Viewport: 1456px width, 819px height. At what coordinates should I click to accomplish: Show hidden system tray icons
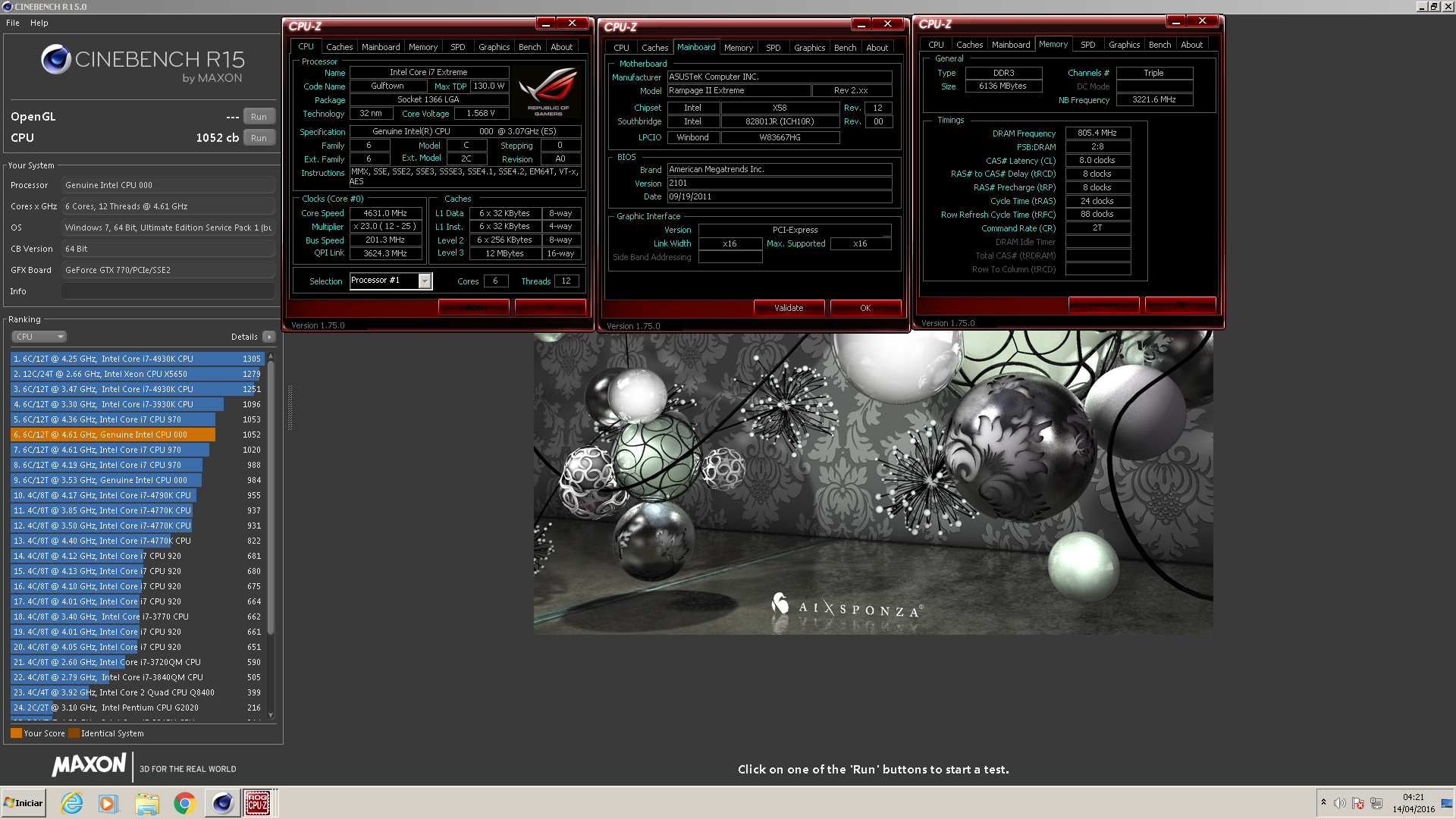(1323, 802)
